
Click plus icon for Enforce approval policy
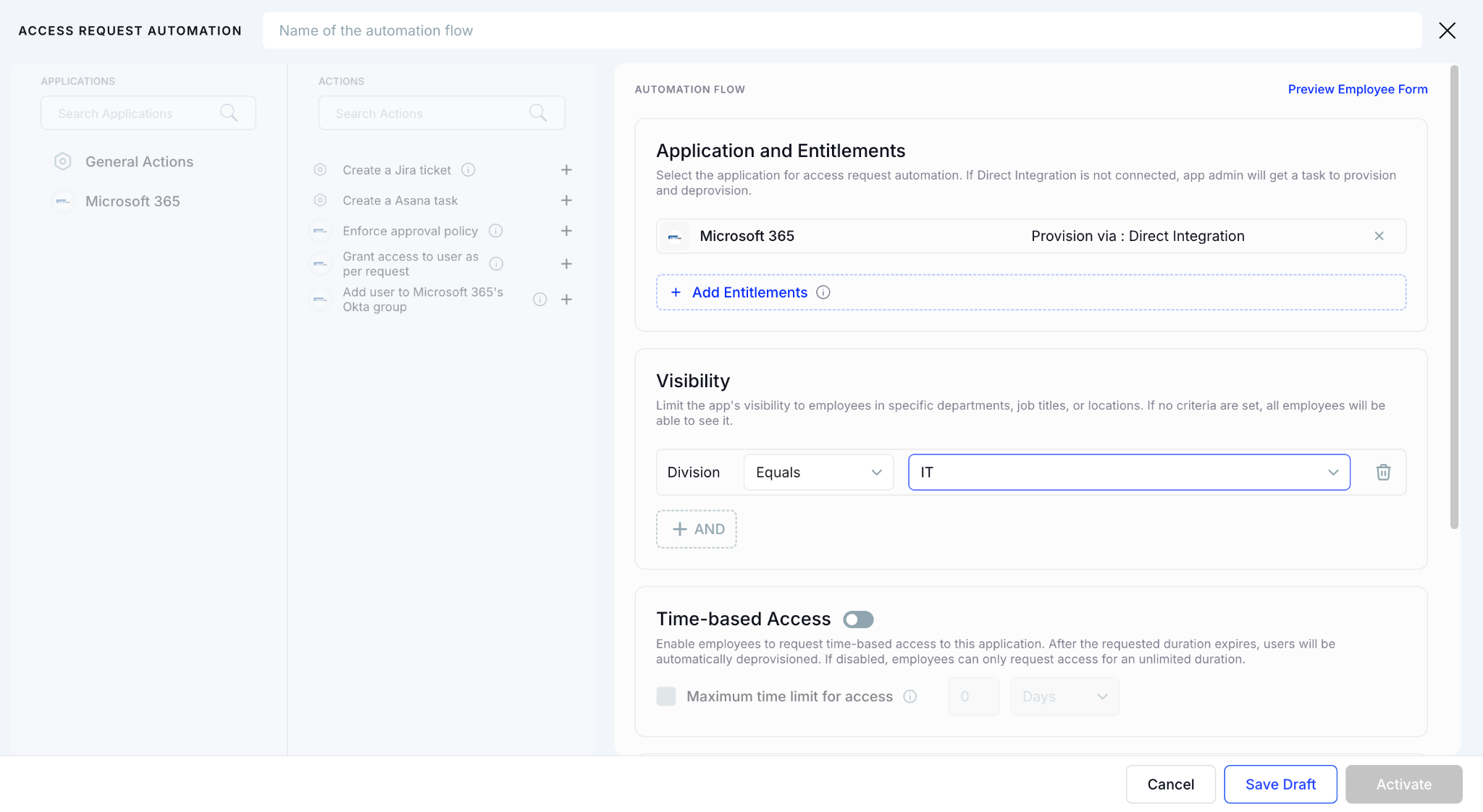point(566,231)
